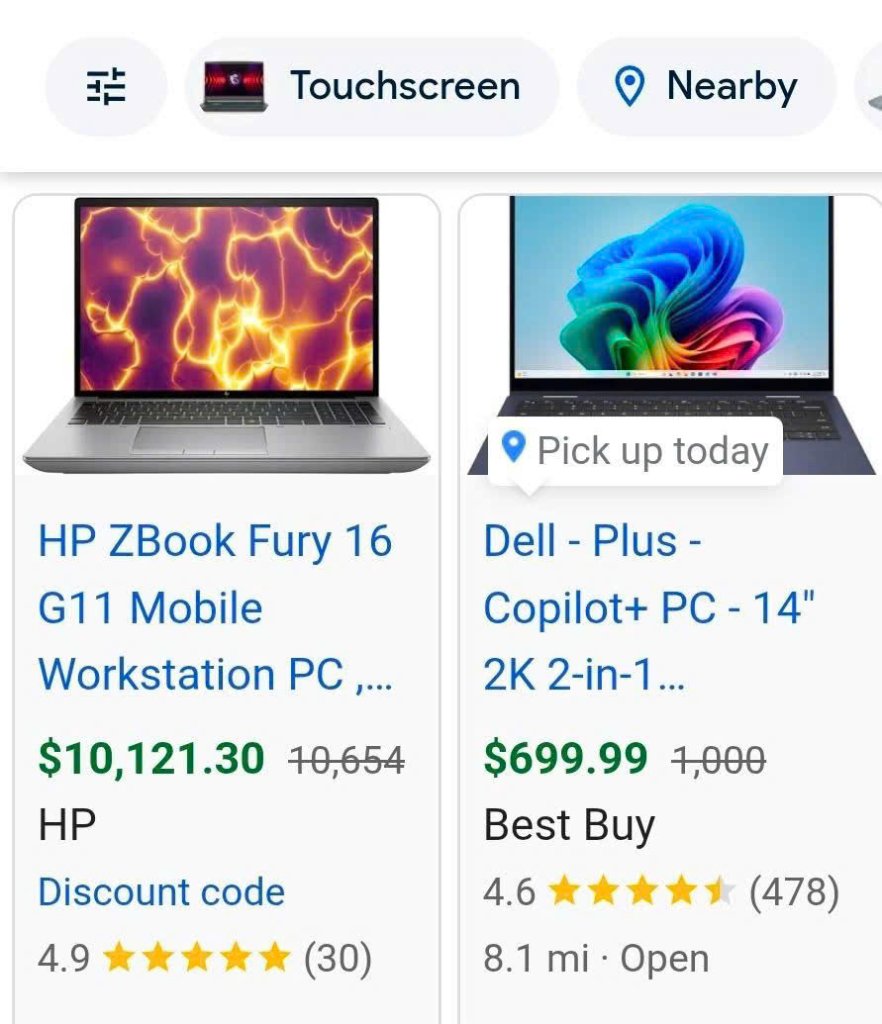Select the Best Buy seller name
Image resolution: width=882 pixels, height=1024 pixels.
click(x=569, y=825)
